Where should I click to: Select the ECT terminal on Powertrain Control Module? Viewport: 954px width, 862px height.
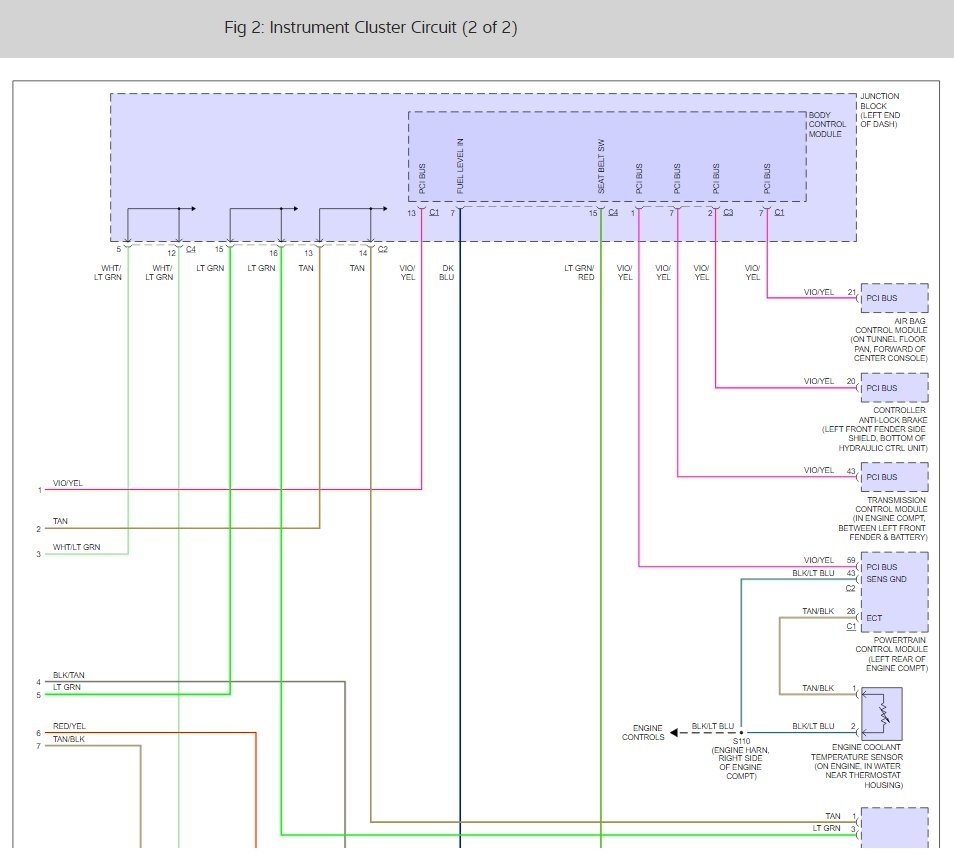[x=874, y=618]
